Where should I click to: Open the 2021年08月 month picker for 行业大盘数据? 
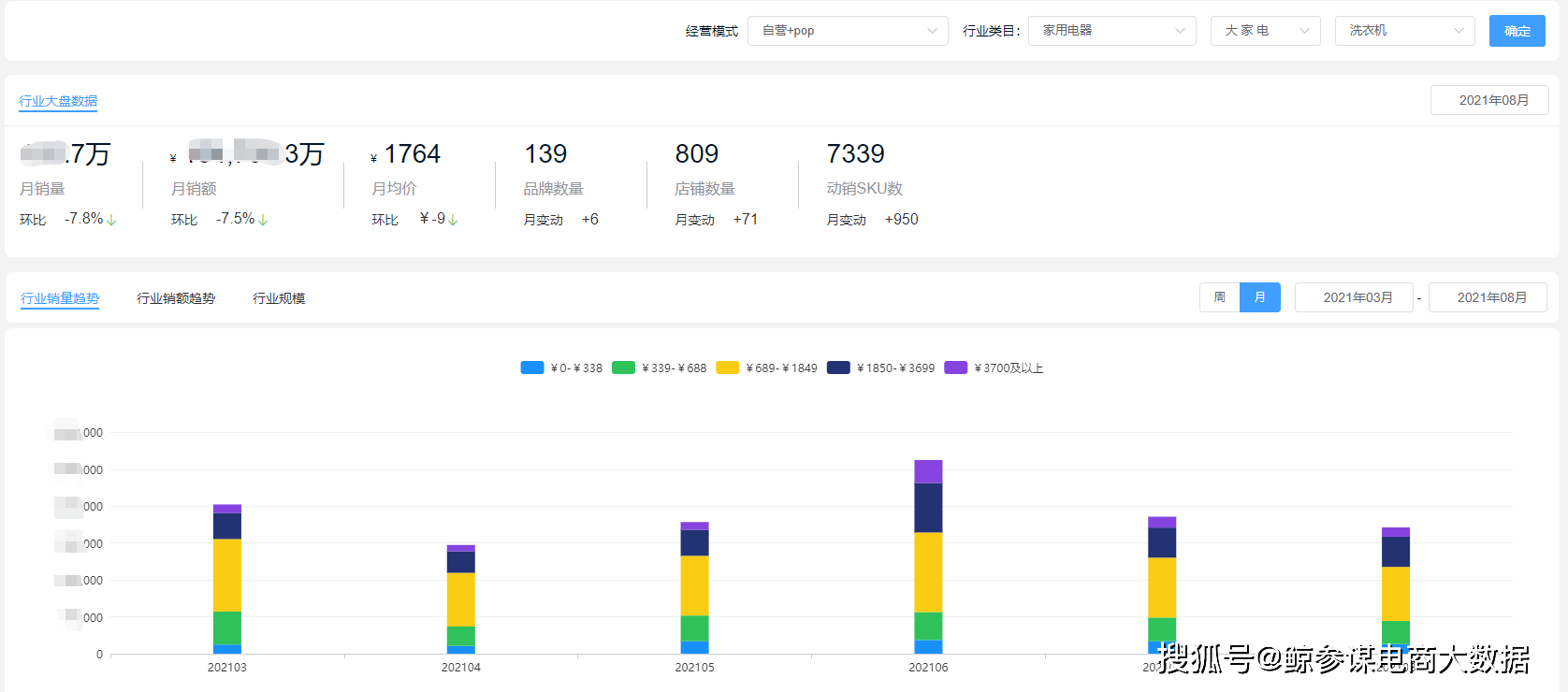(1489, 100)
